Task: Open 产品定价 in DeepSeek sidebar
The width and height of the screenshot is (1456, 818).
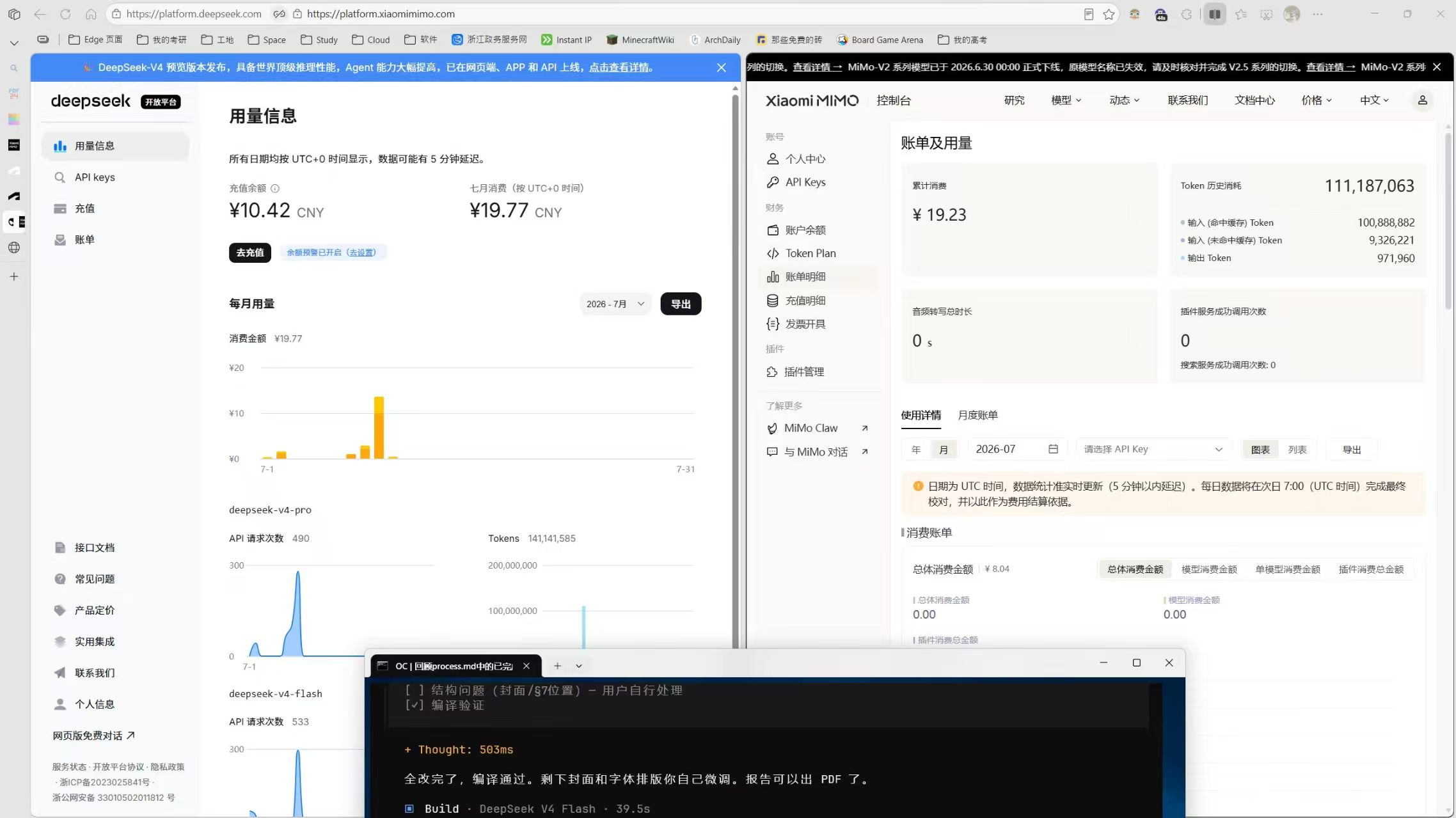Action: point(115,610)
